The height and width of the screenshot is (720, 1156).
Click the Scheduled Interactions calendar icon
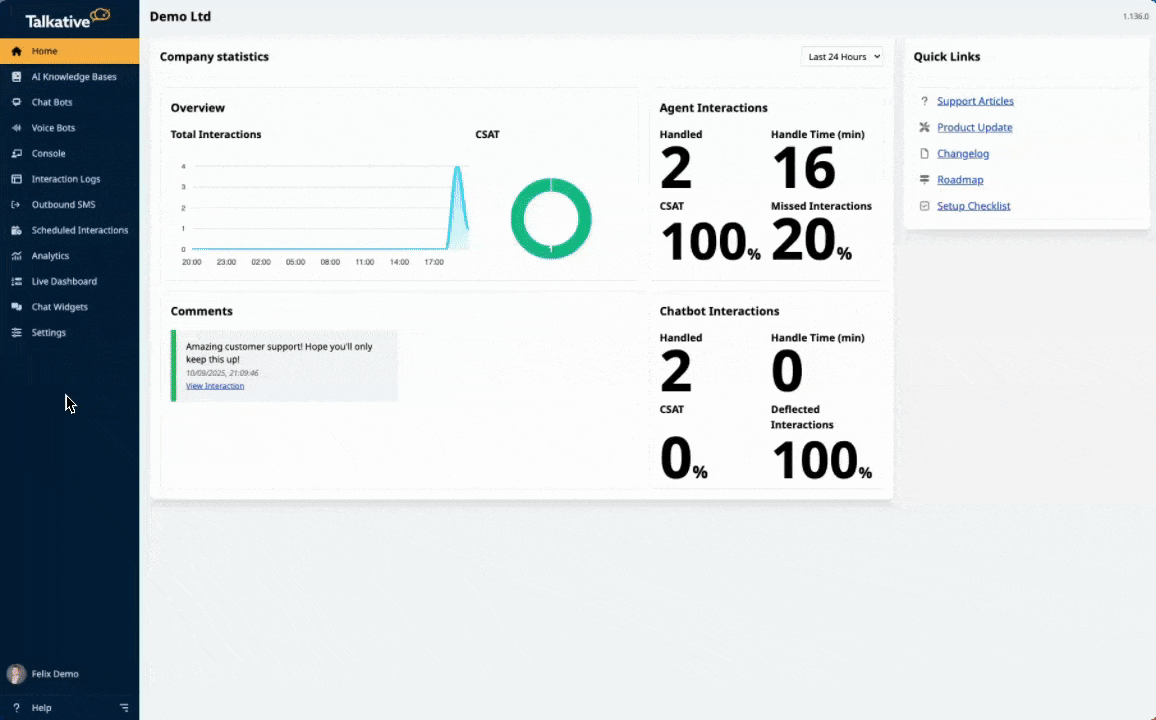point(16,230)
